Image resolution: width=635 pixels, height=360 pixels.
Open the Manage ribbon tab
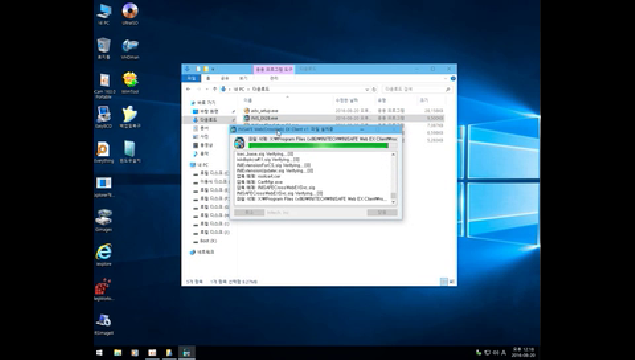(x=274, y=78)
